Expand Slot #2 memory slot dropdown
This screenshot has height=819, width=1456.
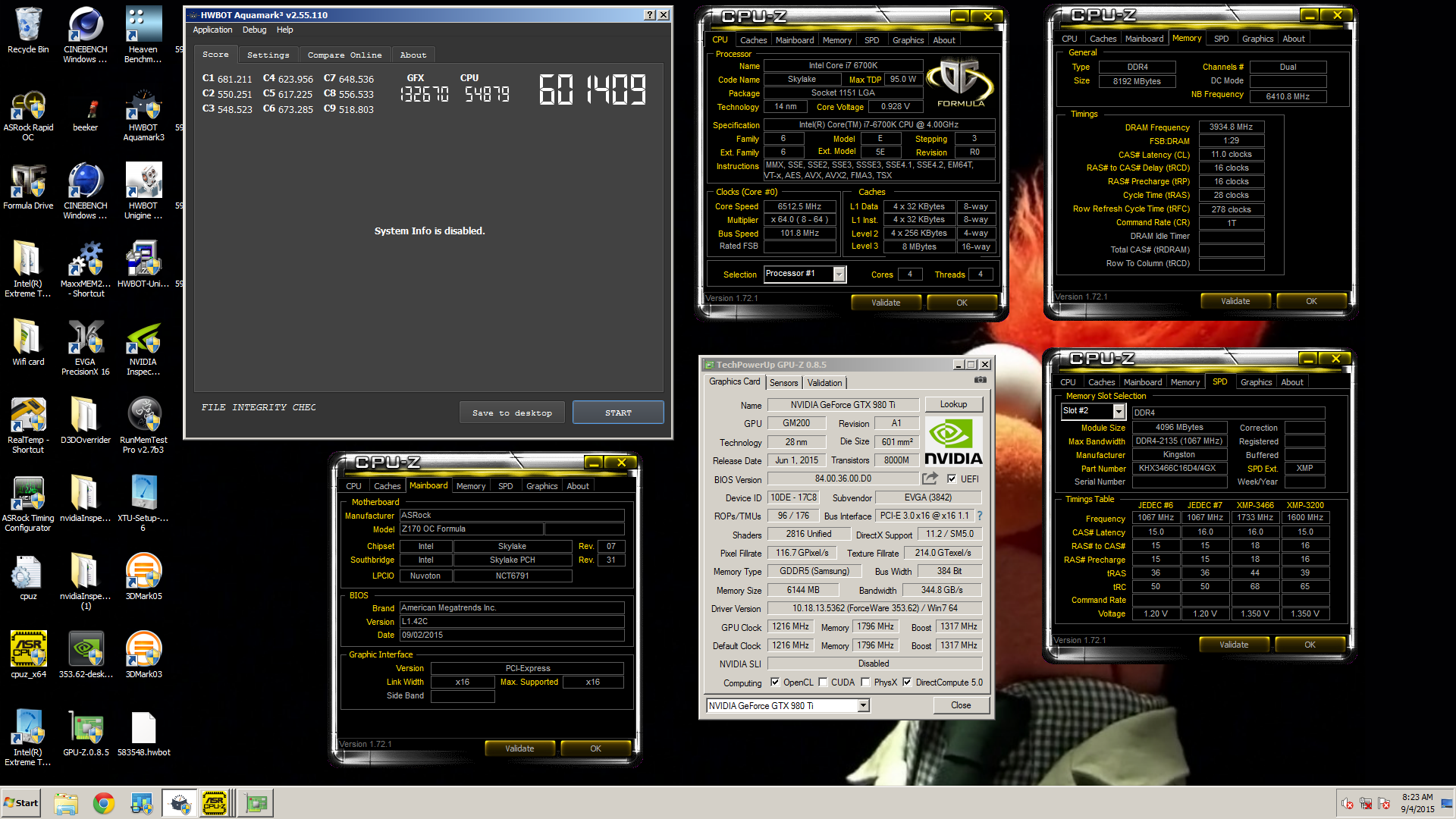1119,411
